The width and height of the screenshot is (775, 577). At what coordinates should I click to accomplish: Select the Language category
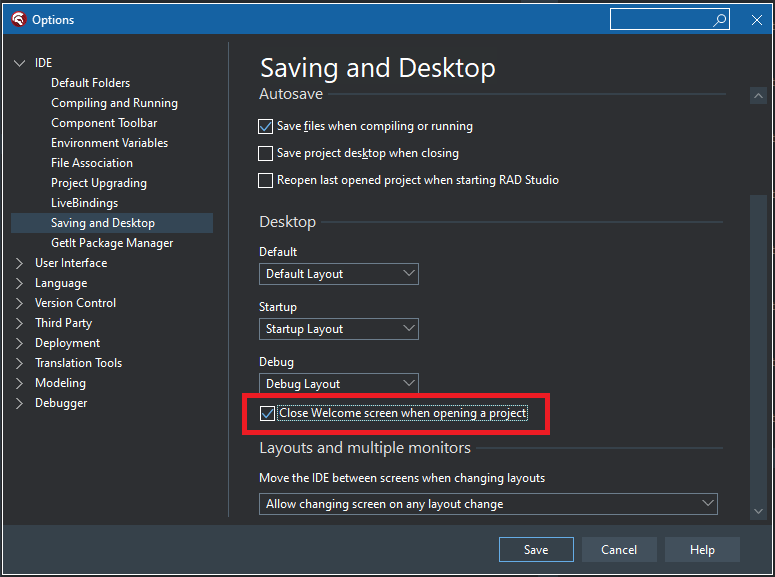(61, 283)
